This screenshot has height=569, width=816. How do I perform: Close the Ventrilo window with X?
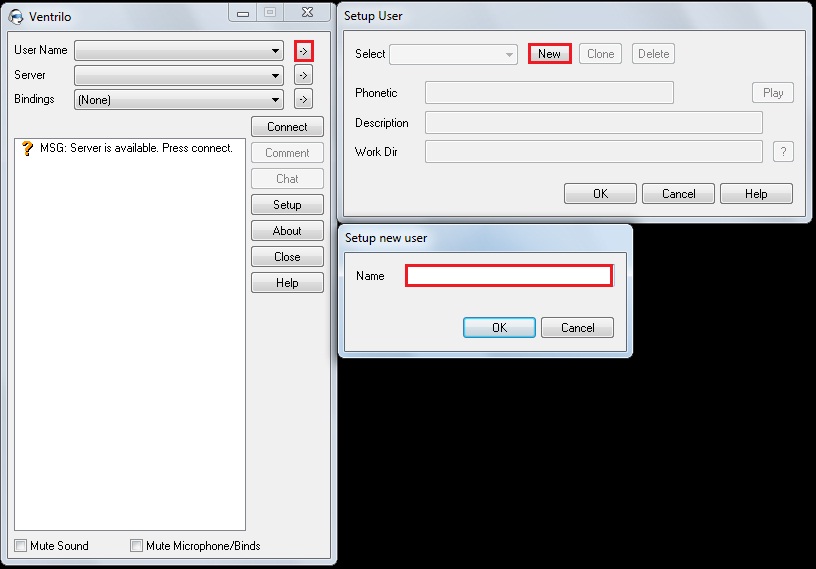pos(308,12)
